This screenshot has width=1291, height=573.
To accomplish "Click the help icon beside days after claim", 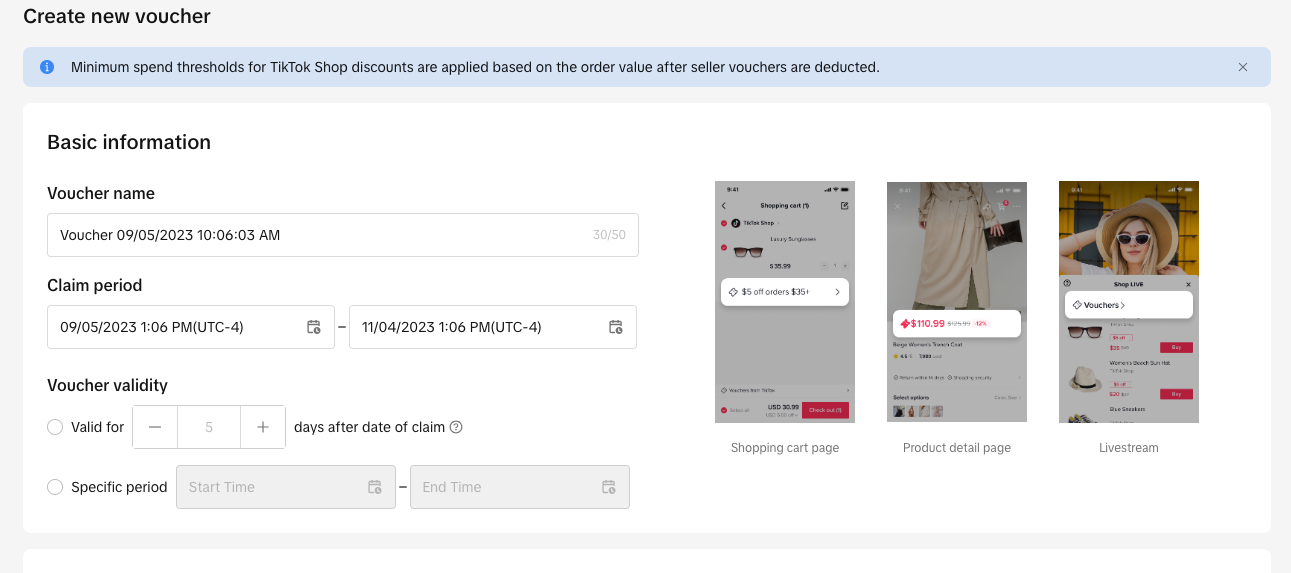I will point(456,427).
